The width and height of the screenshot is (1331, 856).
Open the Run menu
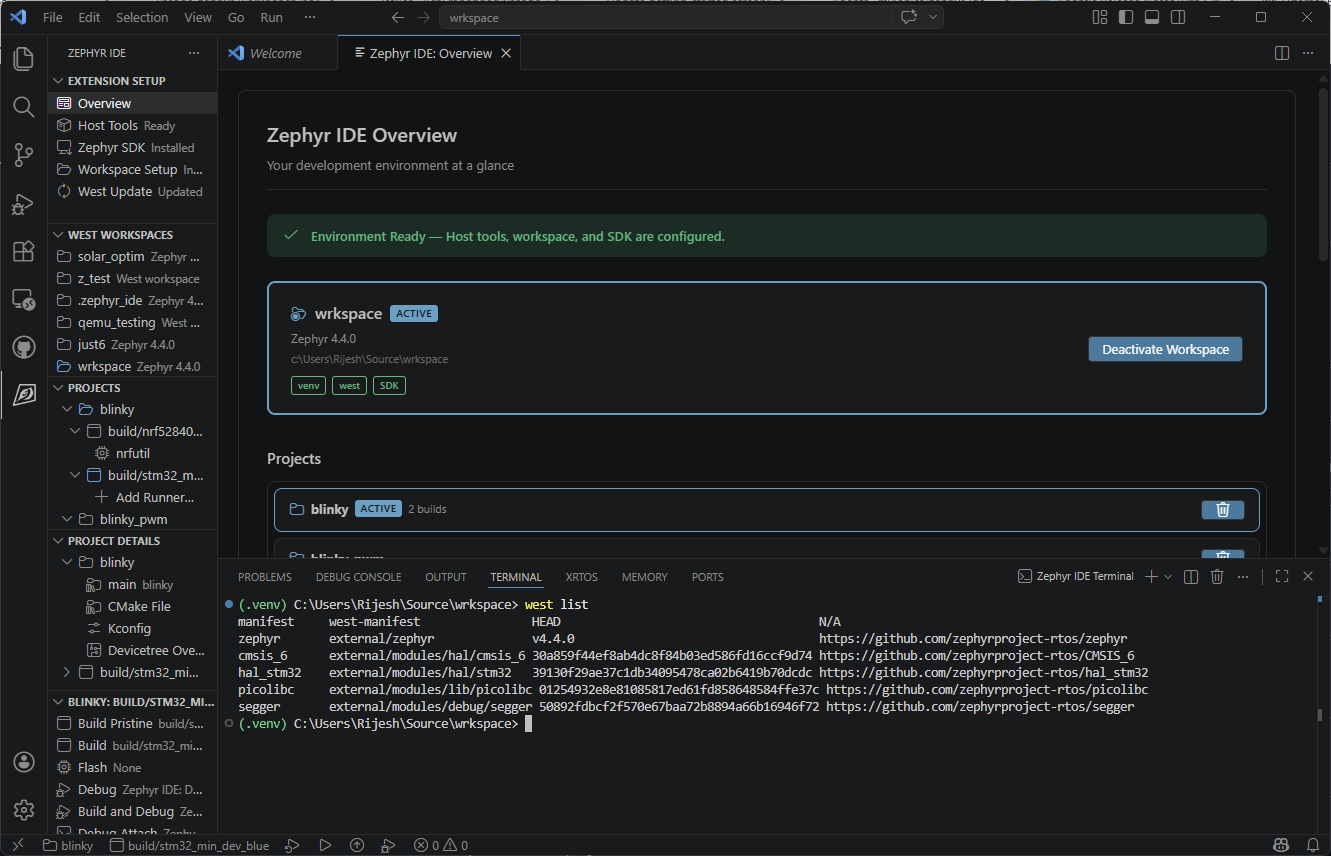271,17
